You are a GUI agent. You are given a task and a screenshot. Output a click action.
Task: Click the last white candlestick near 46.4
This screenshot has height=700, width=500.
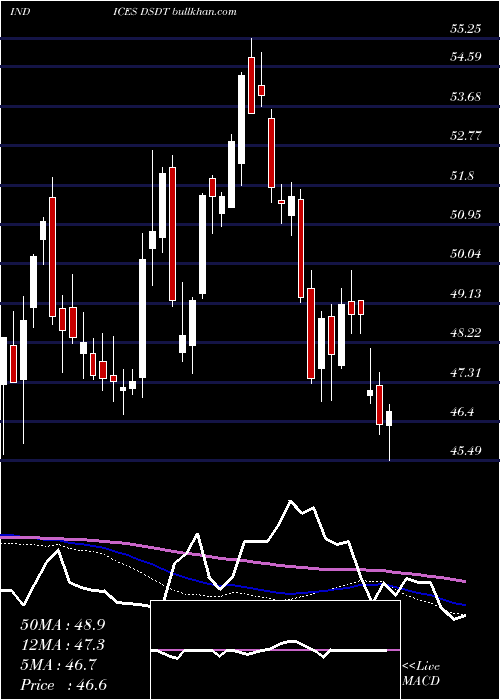tap(389, 419)
